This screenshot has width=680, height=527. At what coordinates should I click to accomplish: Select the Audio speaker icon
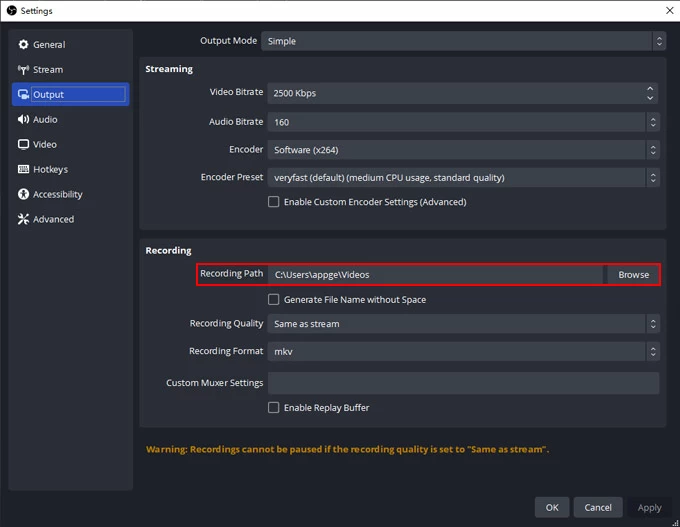[x=23, y=119]
